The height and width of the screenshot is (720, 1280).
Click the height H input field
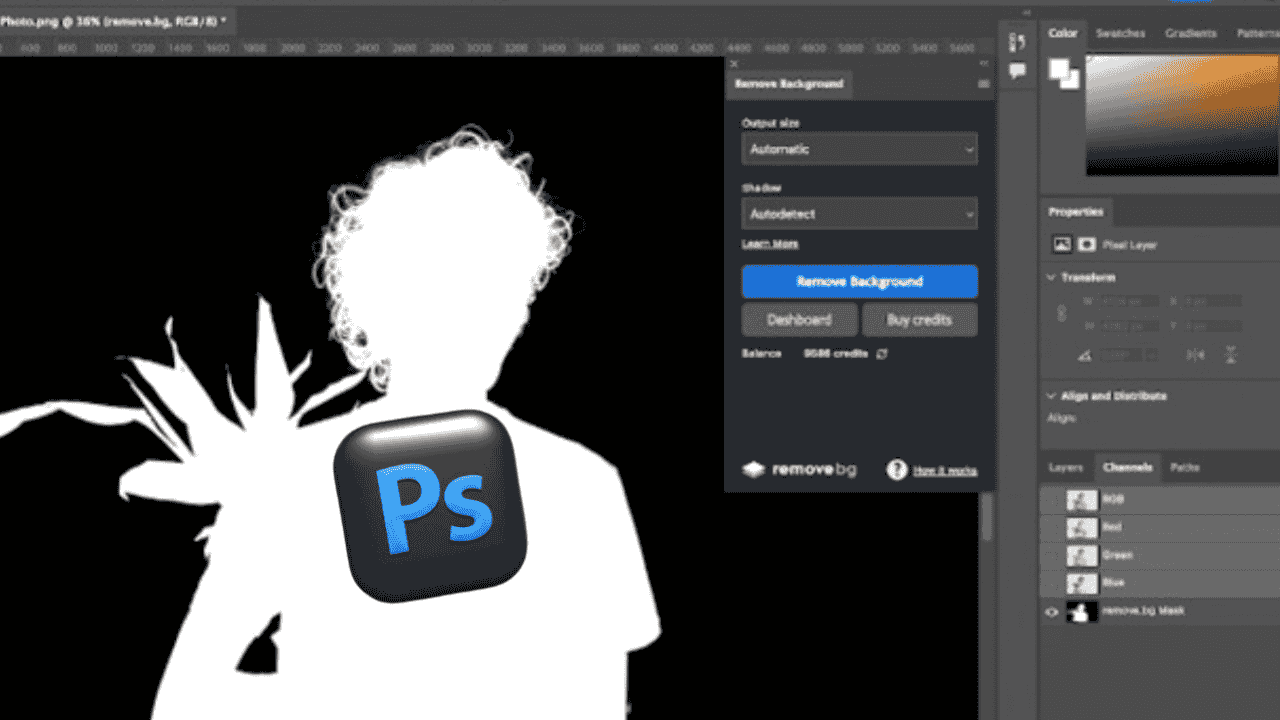1130,326
